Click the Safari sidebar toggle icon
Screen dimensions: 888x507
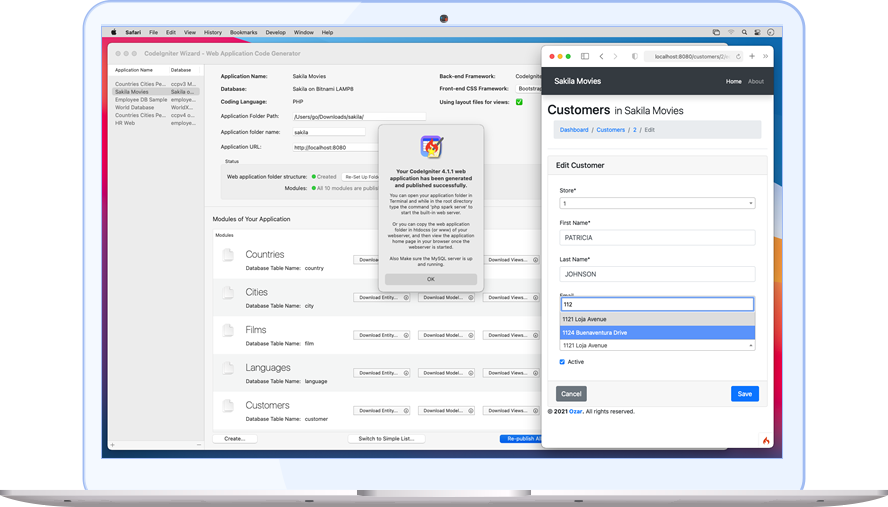pyautogui.click(x=585, y=56)
